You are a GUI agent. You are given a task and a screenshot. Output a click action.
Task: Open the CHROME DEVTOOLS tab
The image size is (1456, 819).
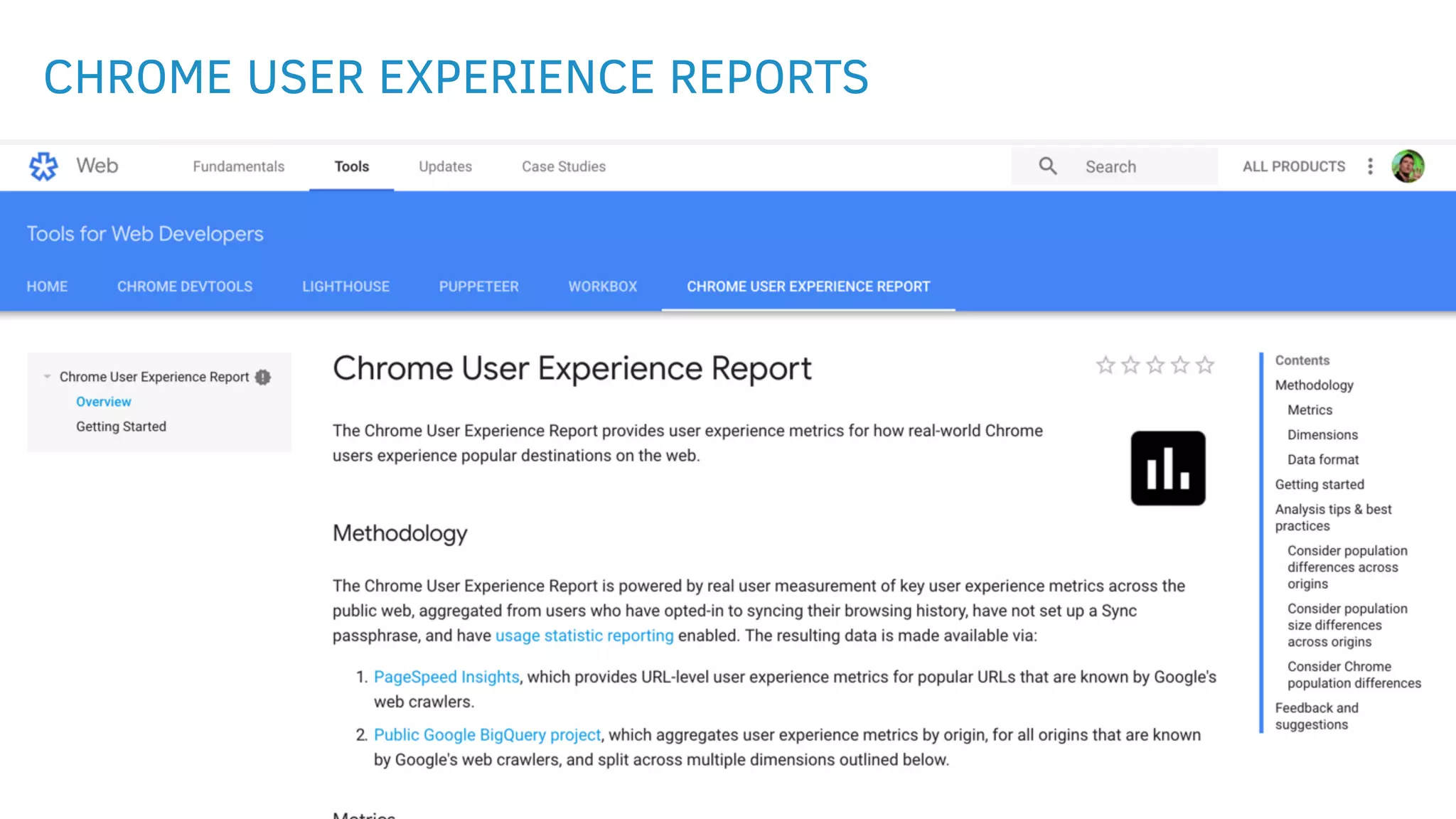[x=185, y=287]
